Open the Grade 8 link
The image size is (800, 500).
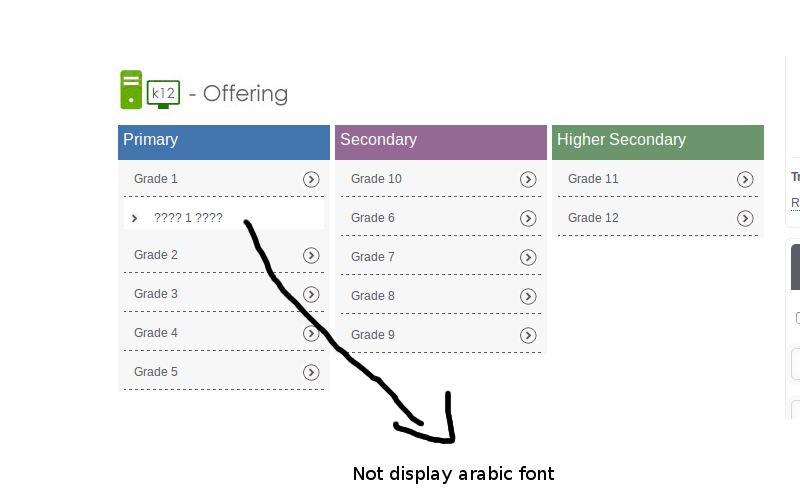click(373, 296)
